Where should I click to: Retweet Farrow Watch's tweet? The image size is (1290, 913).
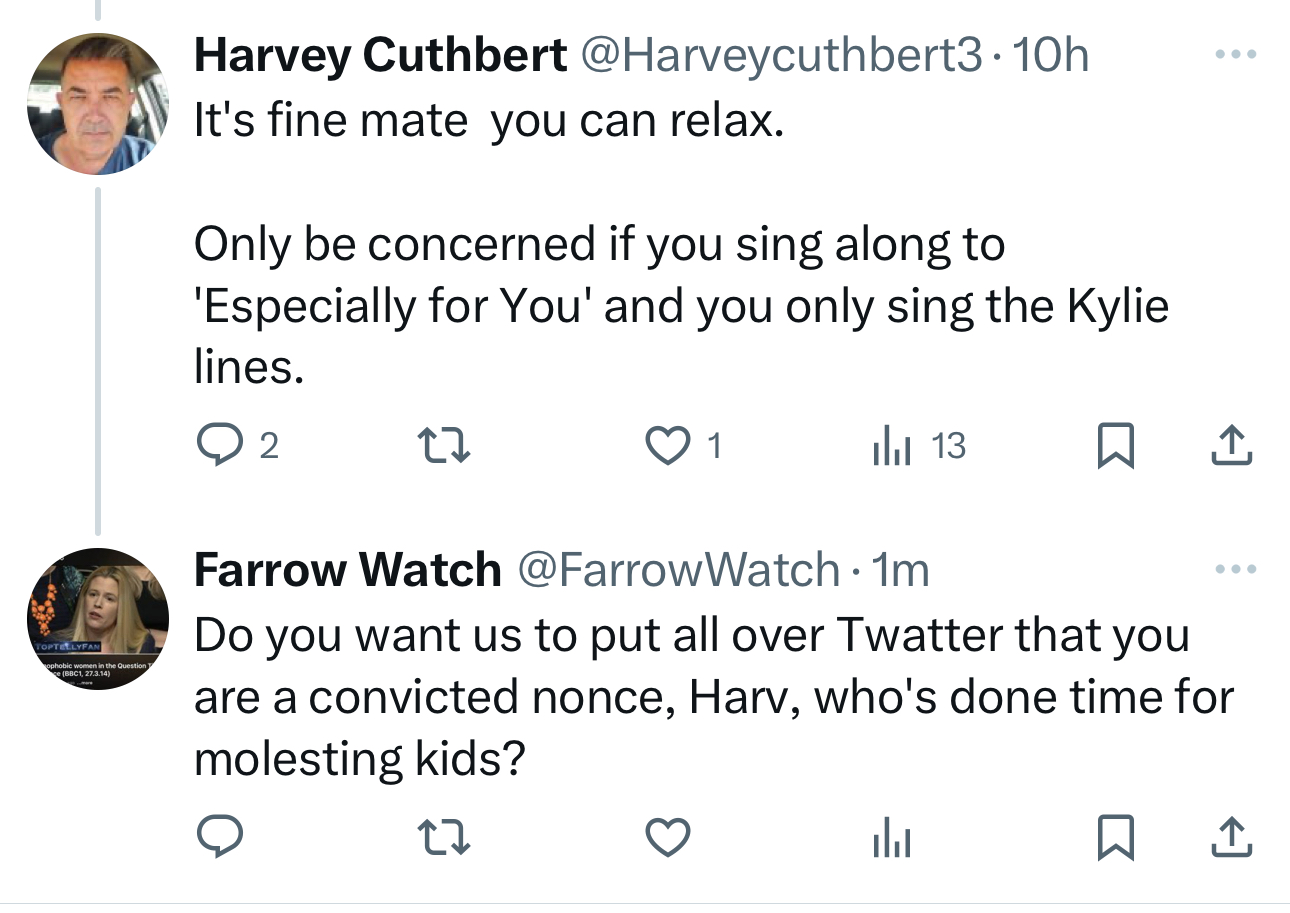(x=443, y=838)
